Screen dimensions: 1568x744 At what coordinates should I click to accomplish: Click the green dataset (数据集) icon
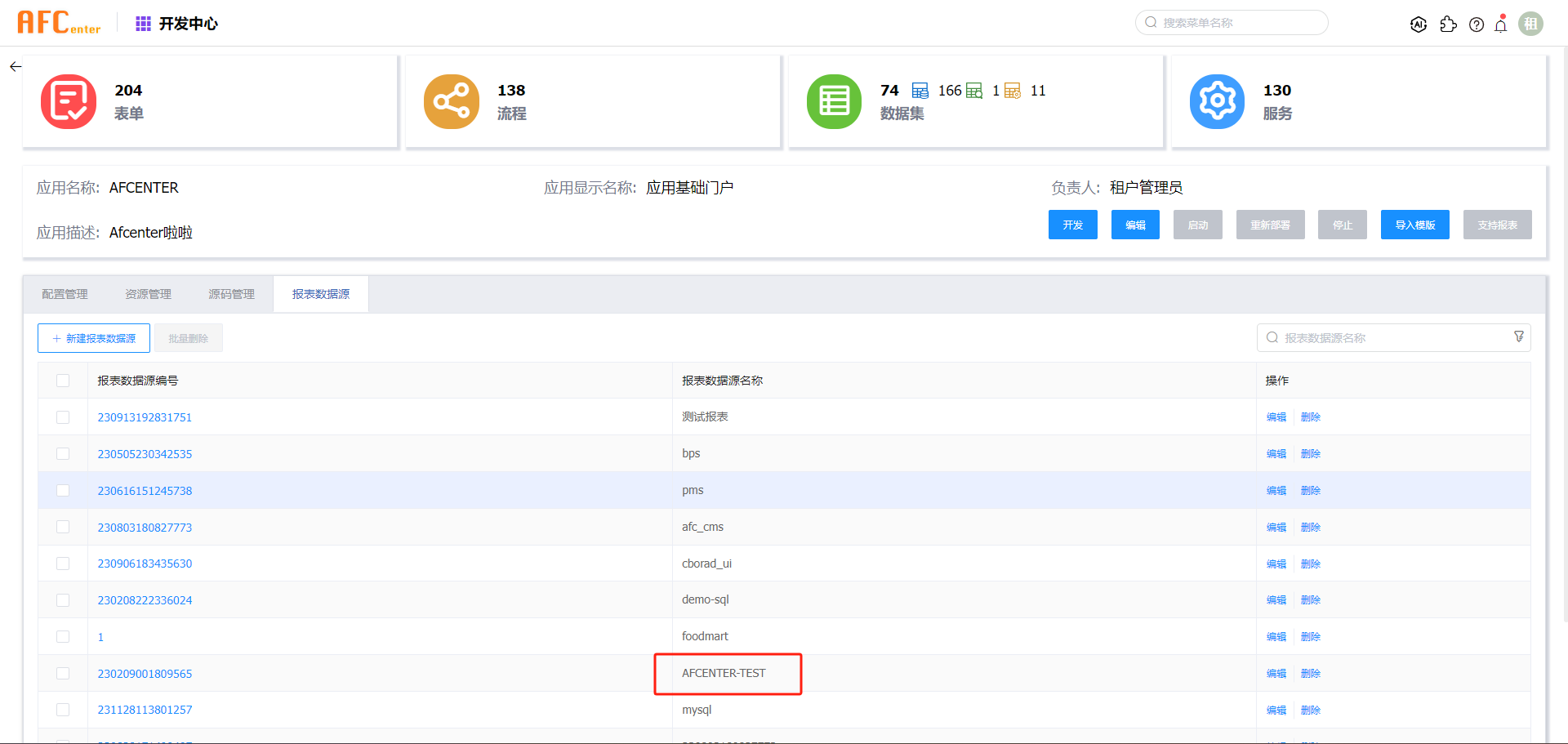pyautogui.click(x=834, y=102)
